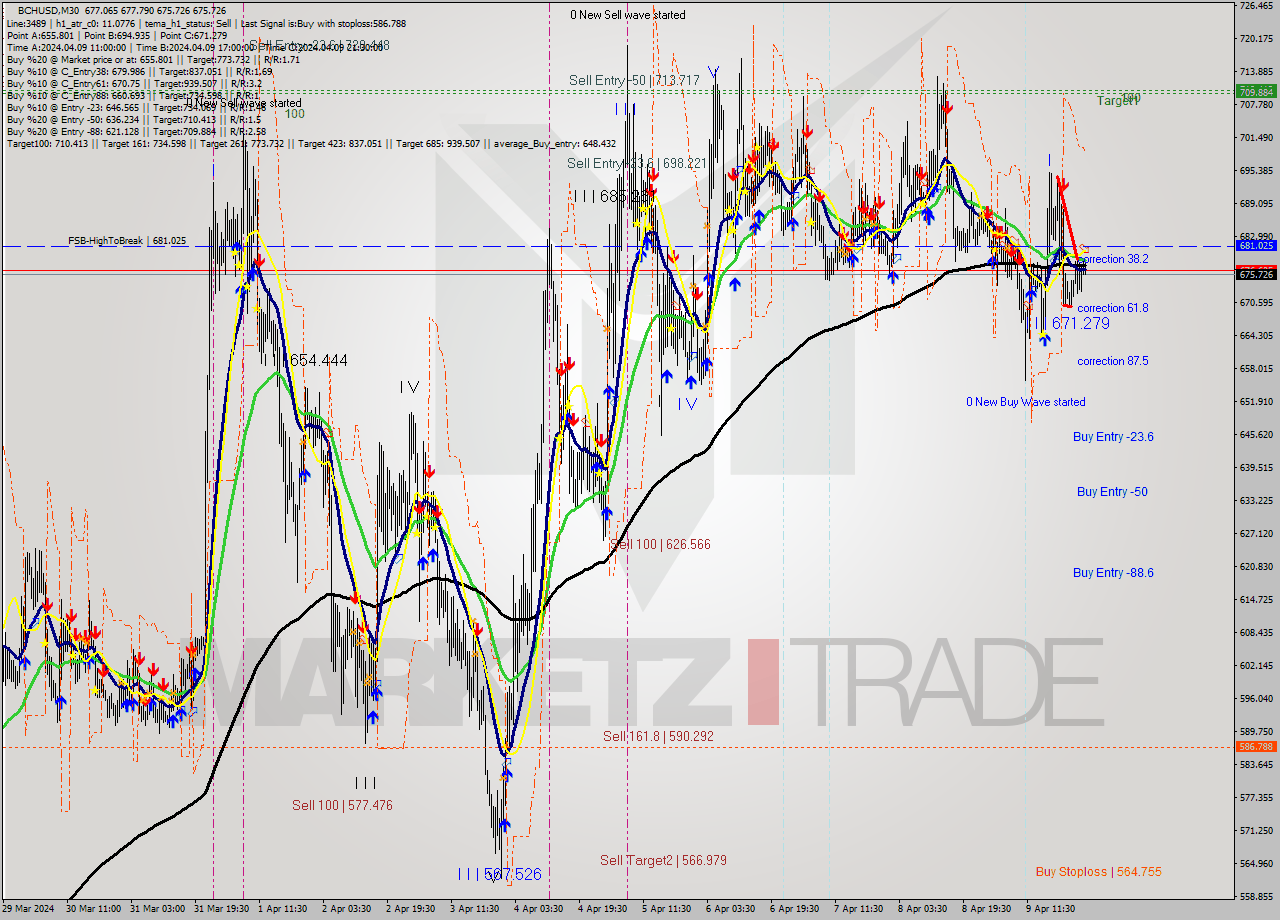Select the Buy Entry -88.6 label
1280x920 pixels.
pos(1113,572)
